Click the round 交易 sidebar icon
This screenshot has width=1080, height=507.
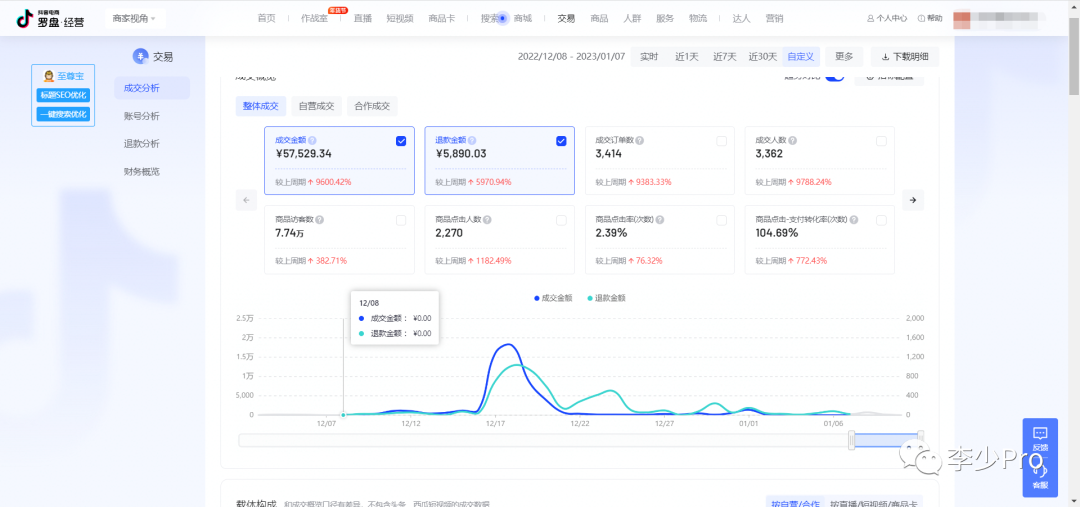(x=141, y=56)
